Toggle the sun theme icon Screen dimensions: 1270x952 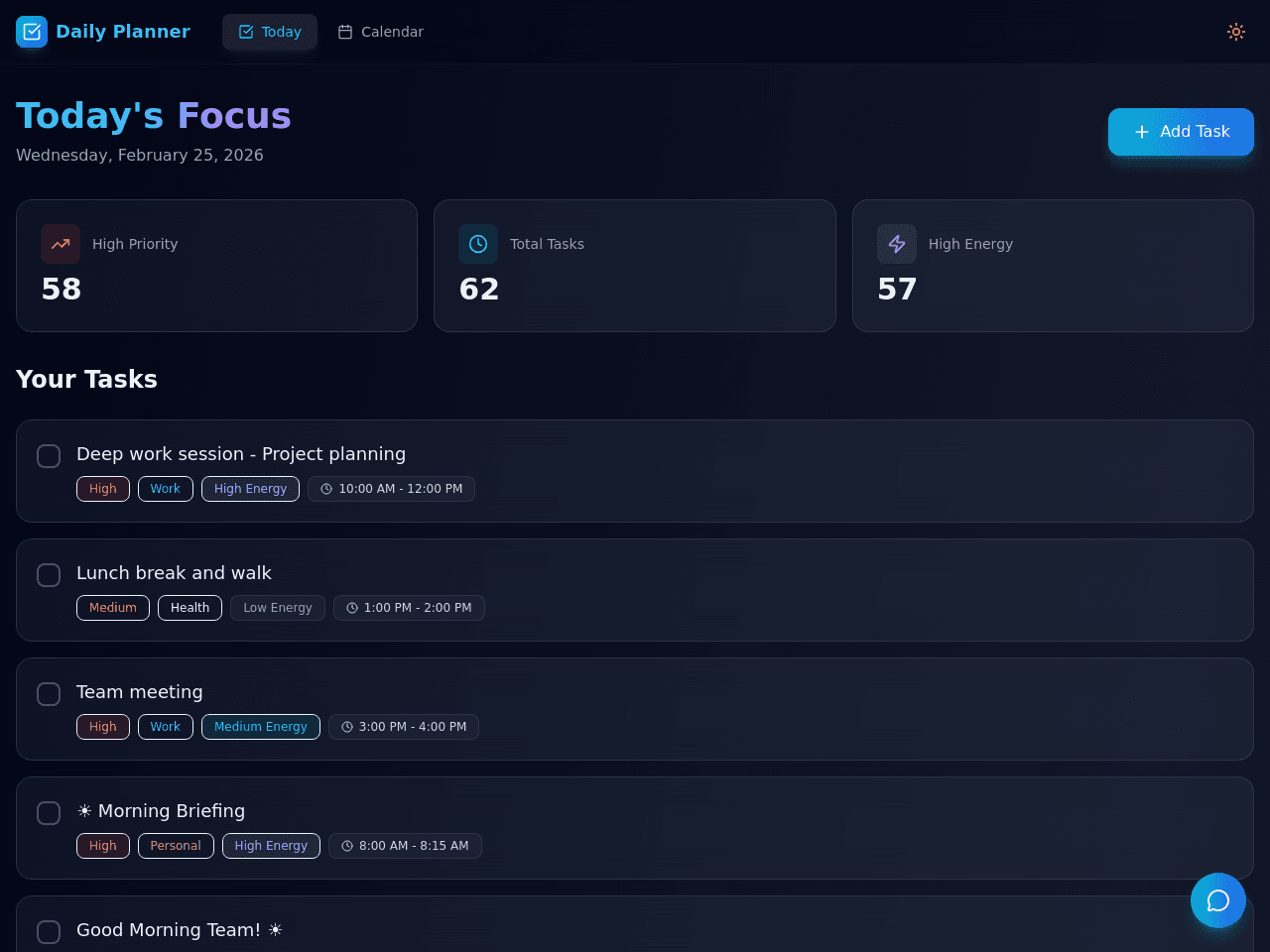(x=1236, y=32)
